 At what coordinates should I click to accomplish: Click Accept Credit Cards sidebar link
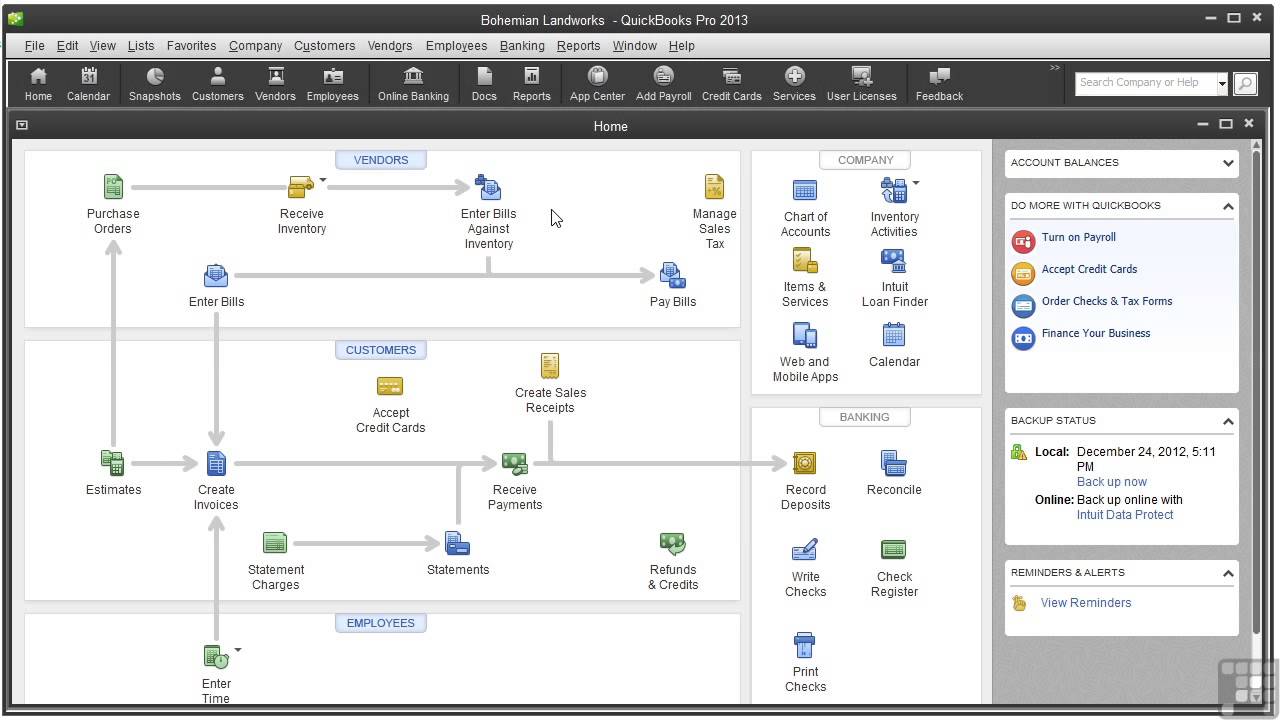(1089, 270)
